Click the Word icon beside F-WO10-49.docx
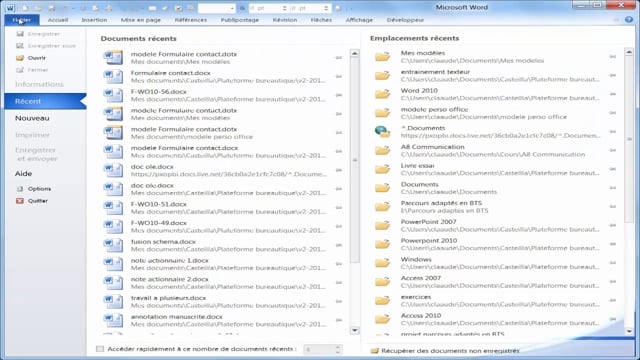640x360 pixels. point(113,227)
